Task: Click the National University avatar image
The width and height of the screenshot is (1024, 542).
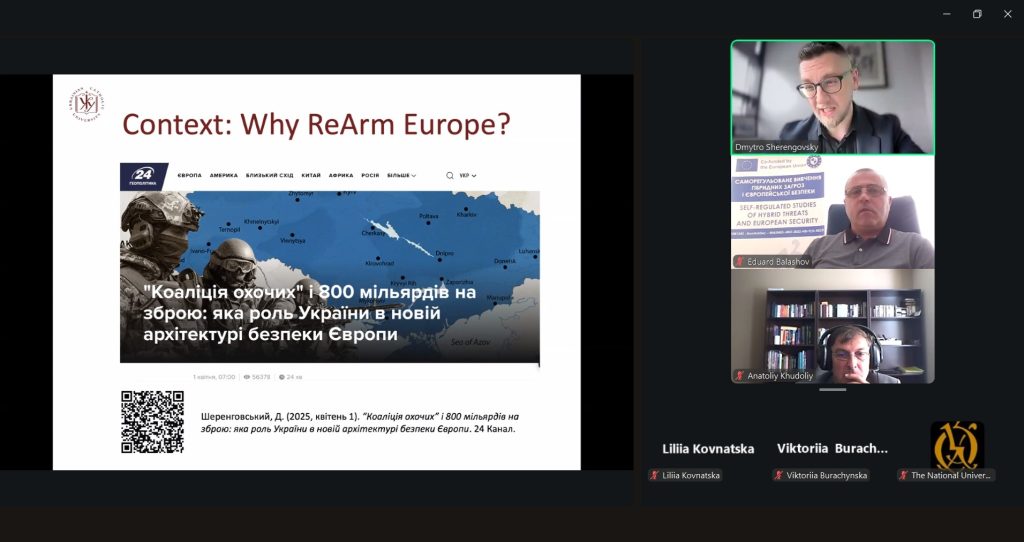Action: [957, 445]
